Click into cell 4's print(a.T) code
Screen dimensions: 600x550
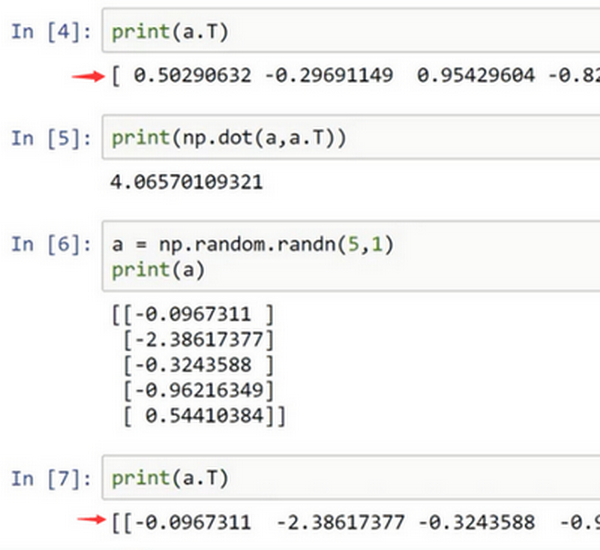pos(170,32)
